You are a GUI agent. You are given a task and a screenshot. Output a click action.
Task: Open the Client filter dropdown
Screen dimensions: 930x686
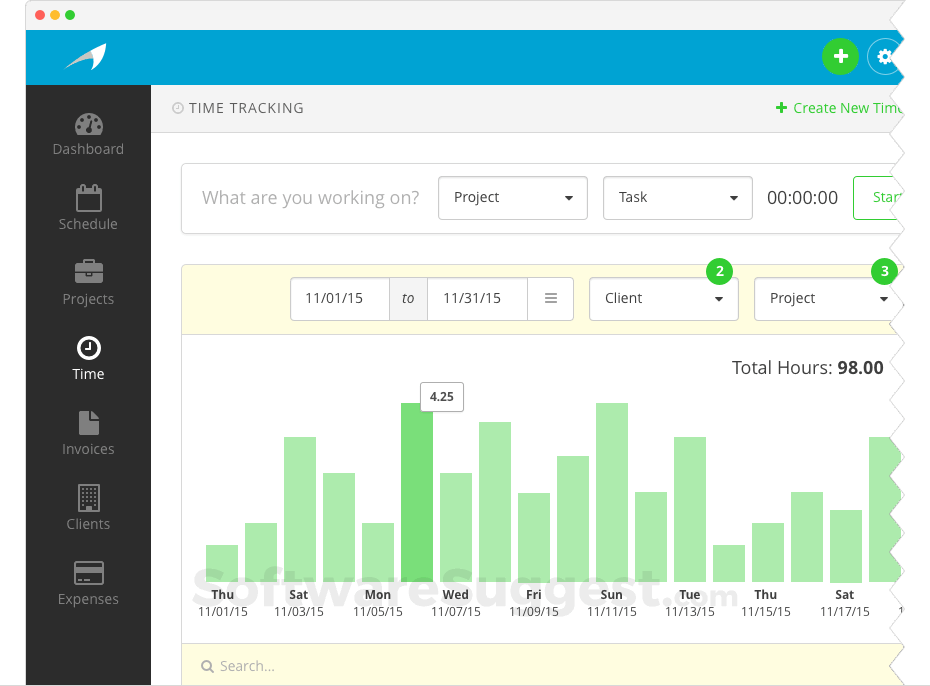664,299
